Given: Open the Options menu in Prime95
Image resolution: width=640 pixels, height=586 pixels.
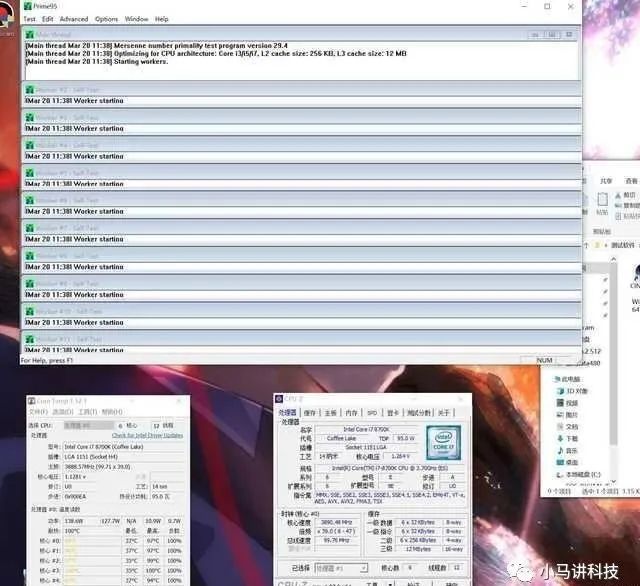Looking at the screenshot, I should click(x=107, y=19).
